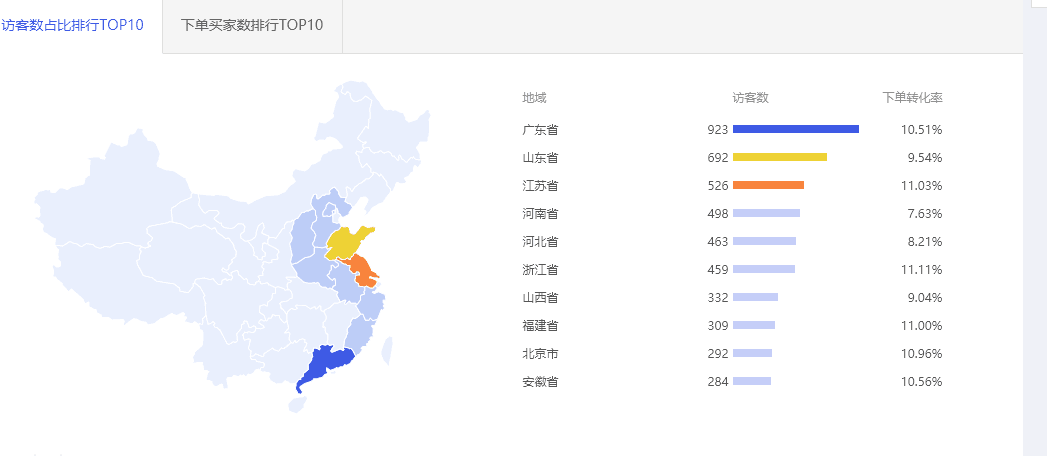Click the yellow 山东省 visitor bar
Screen dimensions: 1047x456
pos(780,157)
